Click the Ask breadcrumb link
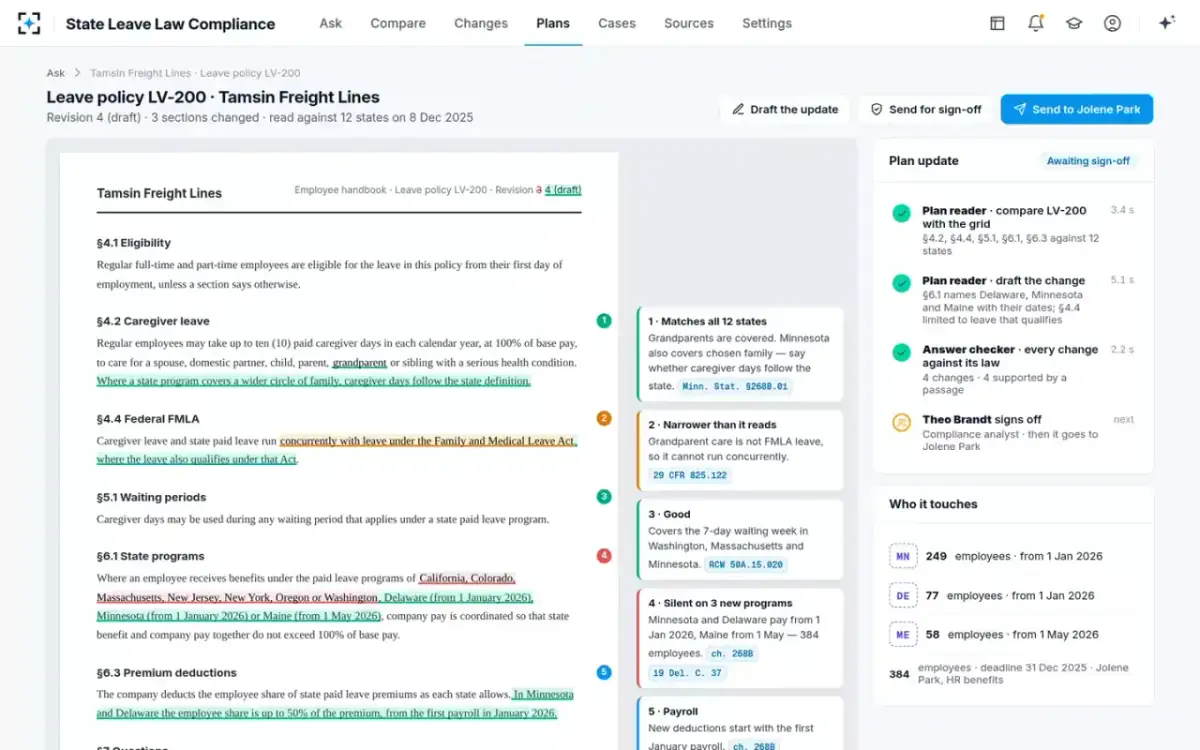1200x750 pixels. (x=56, y=73)
